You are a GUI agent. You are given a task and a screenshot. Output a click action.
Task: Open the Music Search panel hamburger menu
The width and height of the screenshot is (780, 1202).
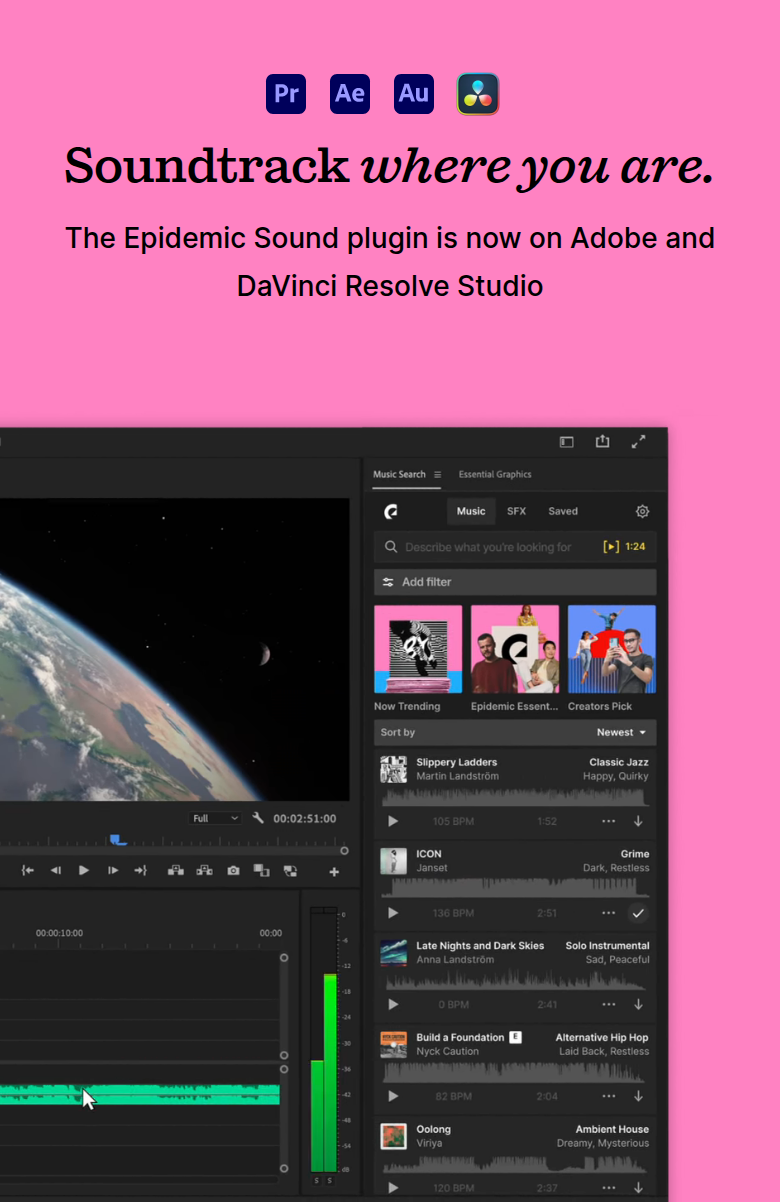pyautogui.click(x=437, y=474)
